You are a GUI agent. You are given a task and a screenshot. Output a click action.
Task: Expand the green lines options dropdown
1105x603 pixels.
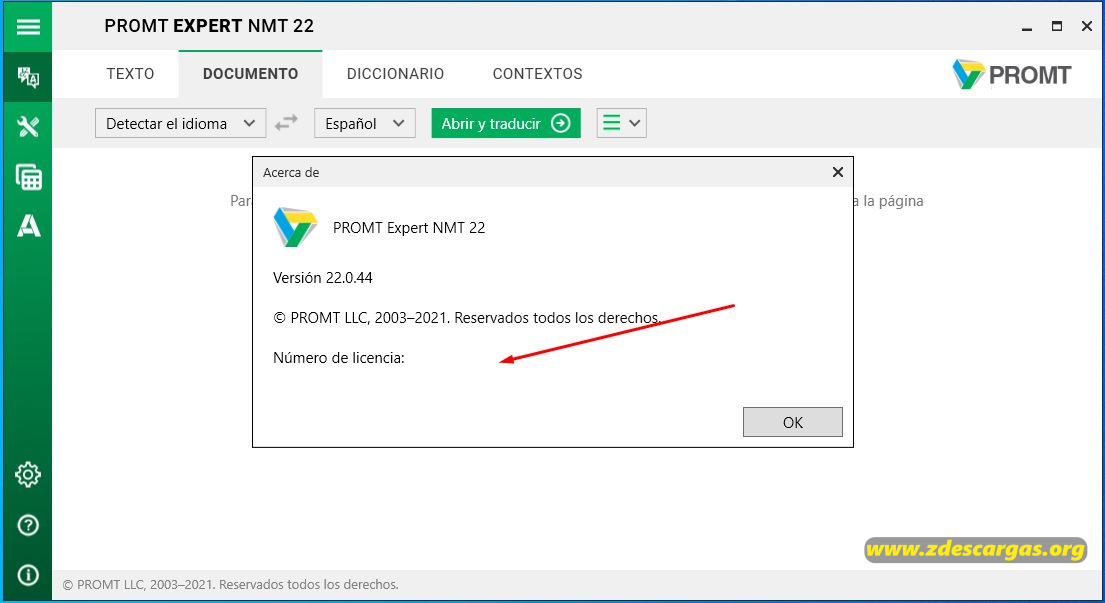(x=622, y=123)
